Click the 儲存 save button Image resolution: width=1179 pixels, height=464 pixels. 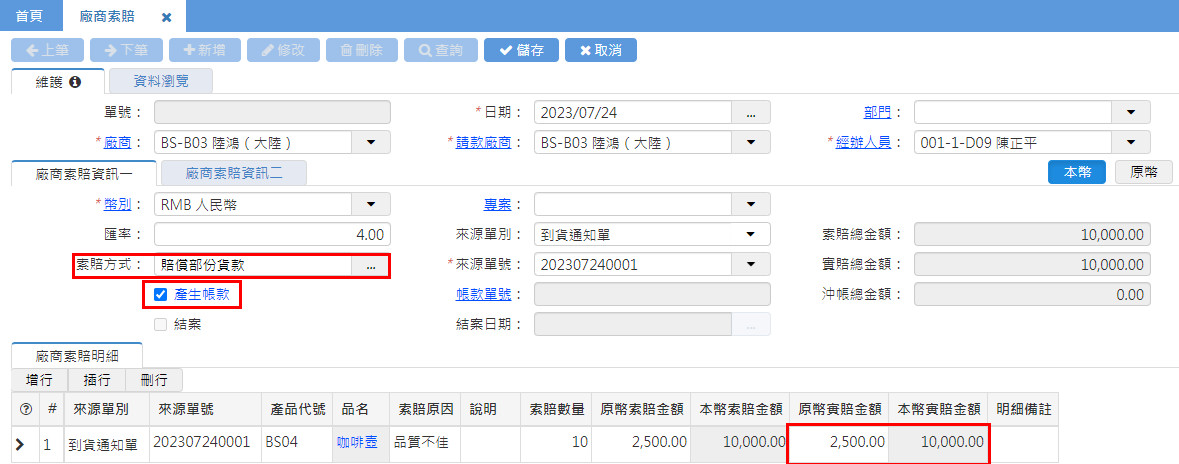(x=521, y=50)
